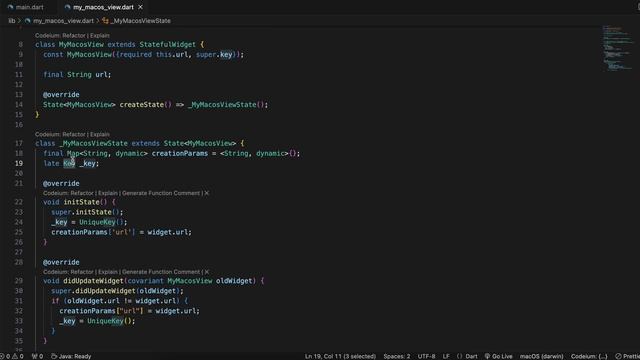
Task: Click 'super.initState();' on line 23
Action: coord(87,212)
